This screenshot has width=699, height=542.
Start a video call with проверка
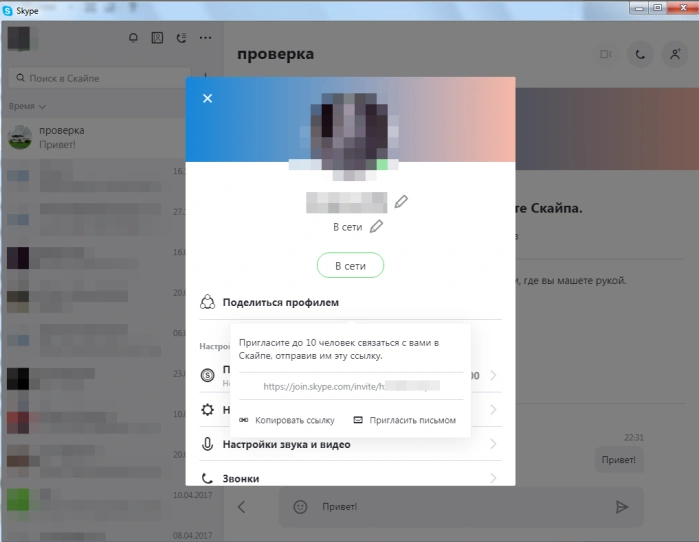click(606, 54)
